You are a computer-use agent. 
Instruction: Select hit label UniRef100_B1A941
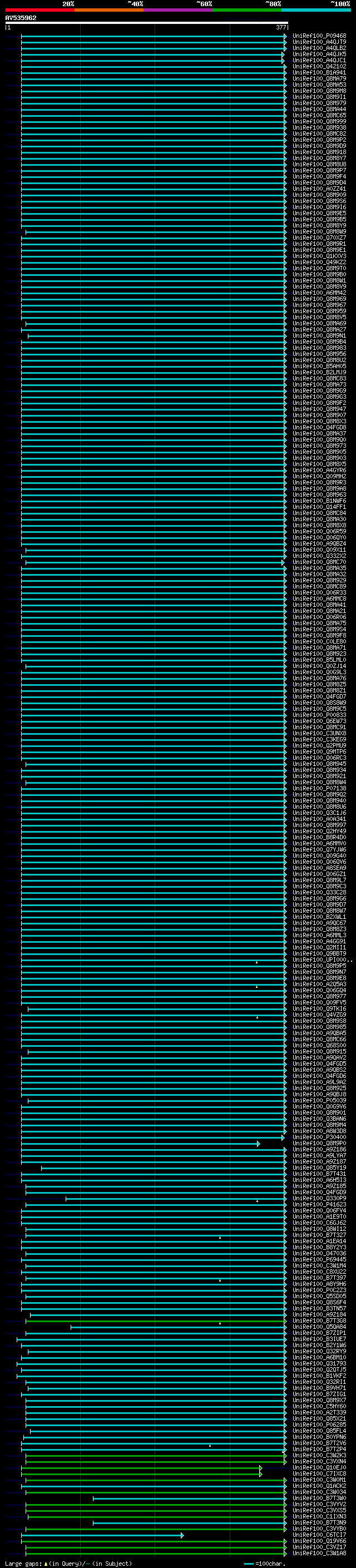pos(319,72)
